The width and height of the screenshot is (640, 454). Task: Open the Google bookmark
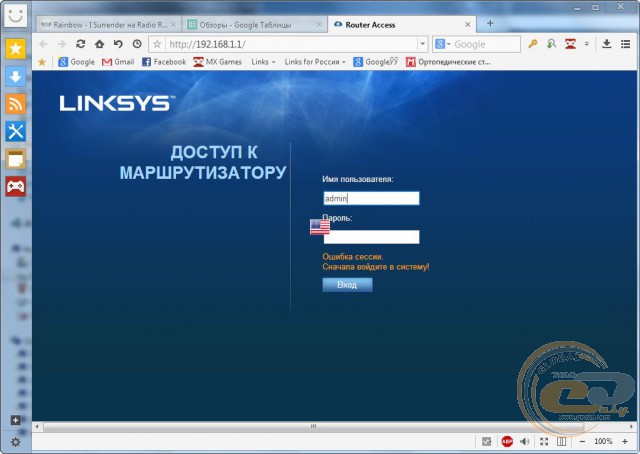[76, 62]
